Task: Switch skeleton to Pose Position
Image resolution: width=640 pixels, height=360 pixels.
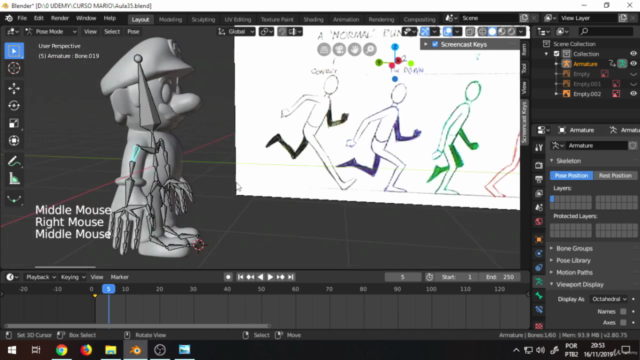Action: [571, 176]
